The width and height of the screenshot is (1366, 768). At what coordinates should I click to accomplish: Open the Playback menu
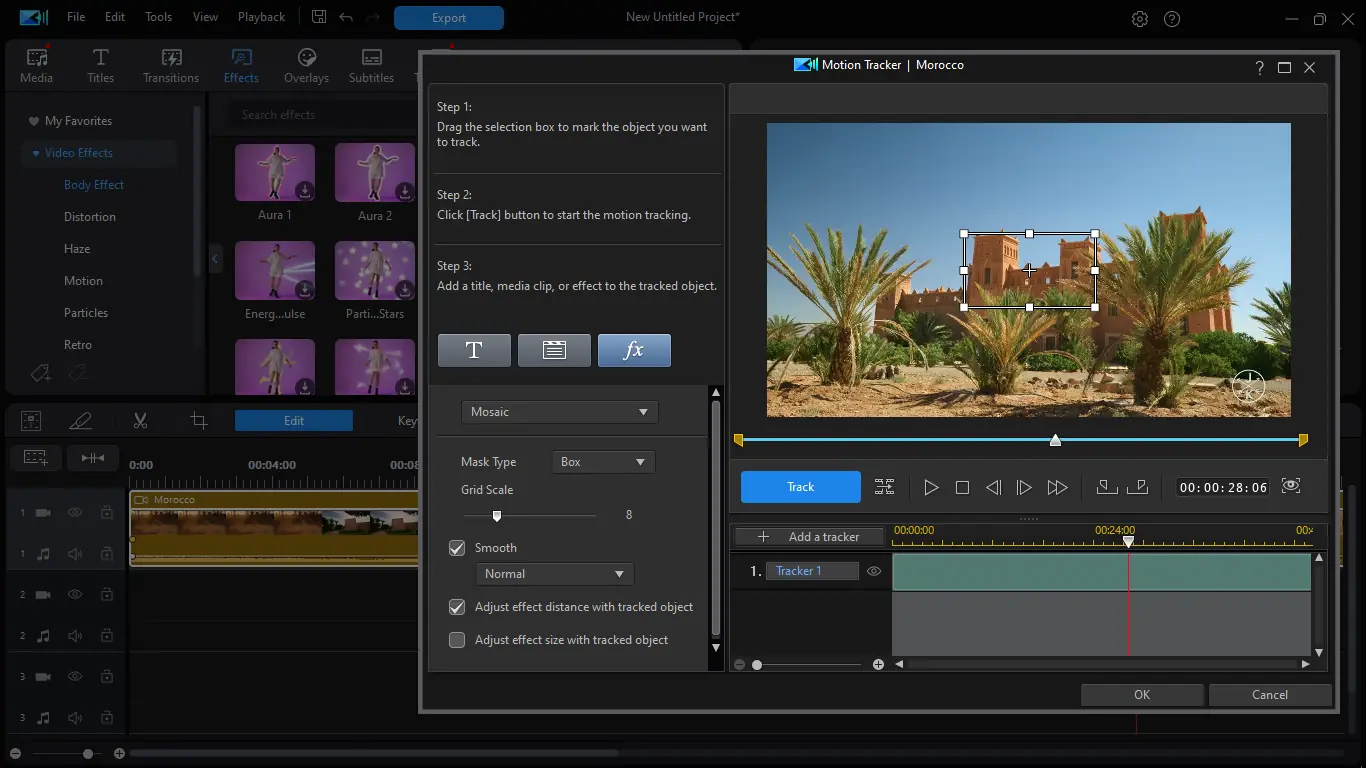(261, 17)
